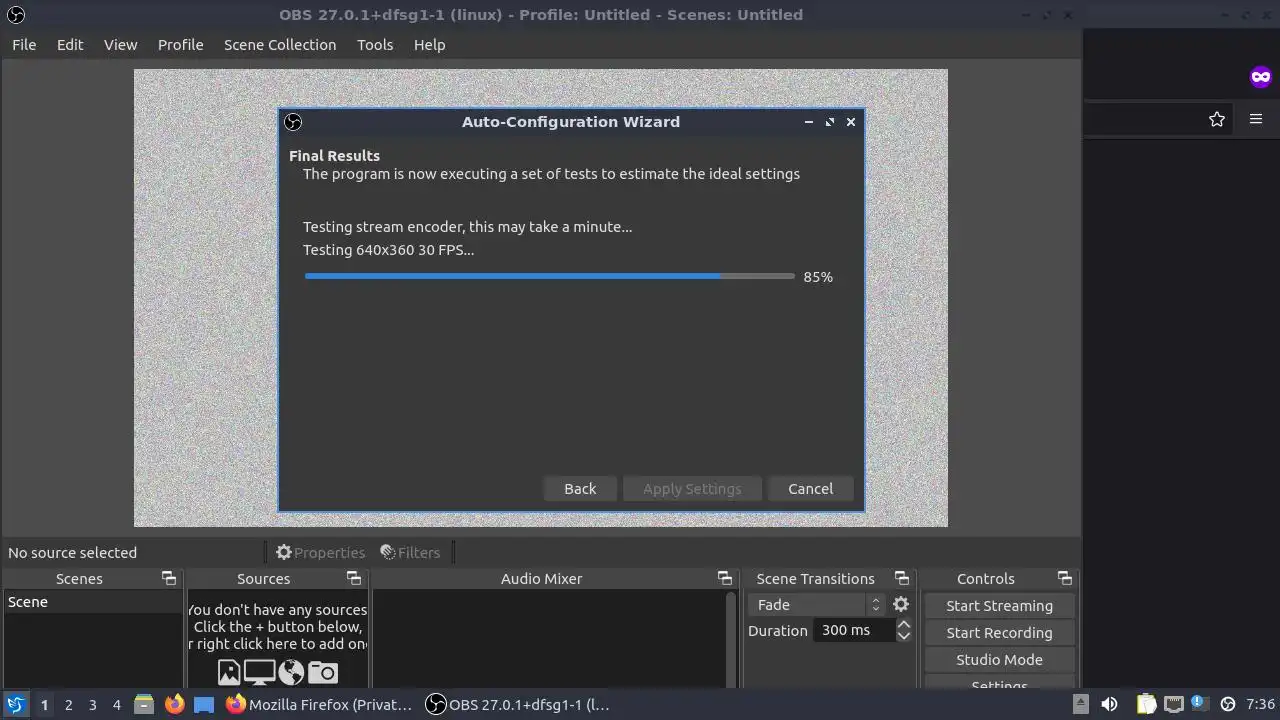Image resolution: width=1280 pixels, height=720 pixels.
Task: Click the 85% progress label
Action: click(818, 277)
